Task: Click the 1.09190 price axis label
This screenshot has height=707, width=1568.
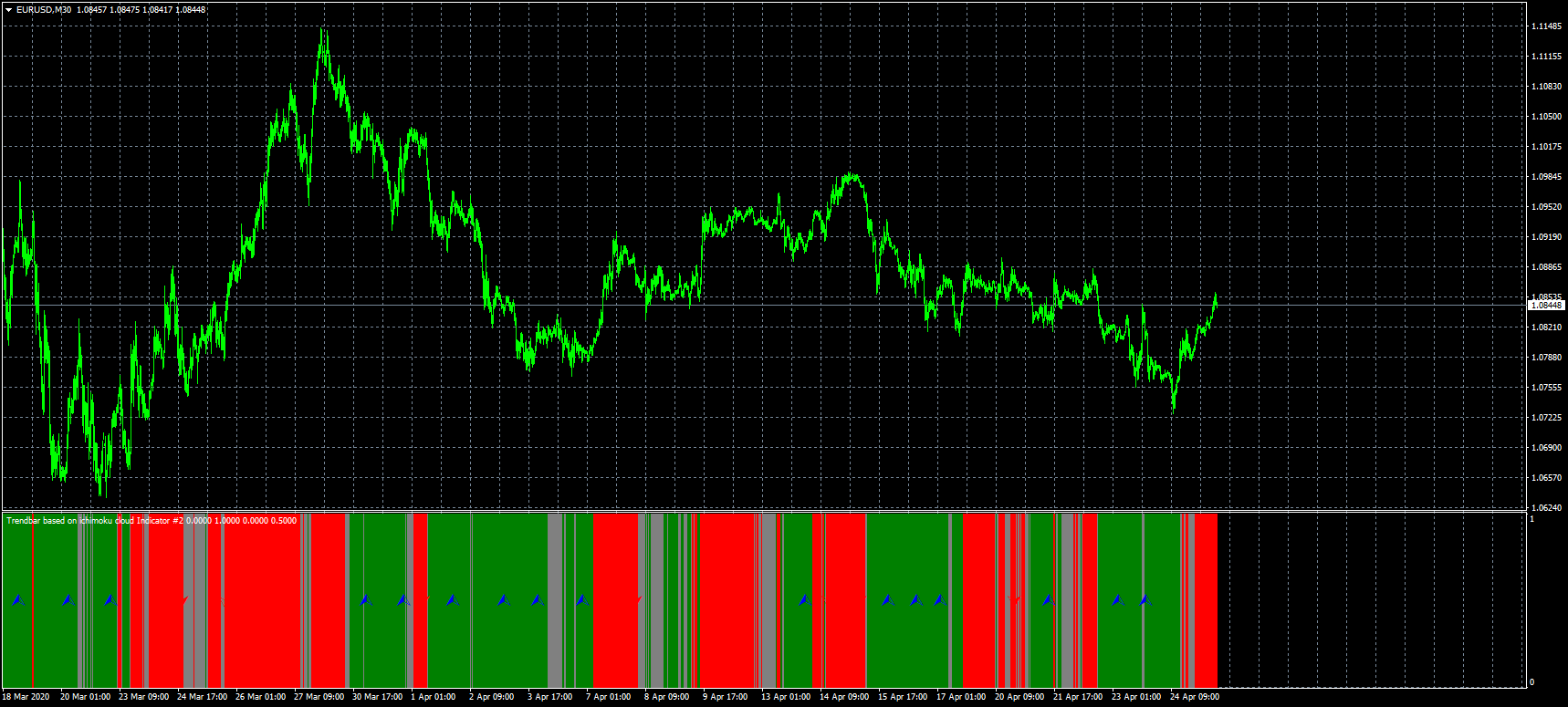Action: 1546,237
